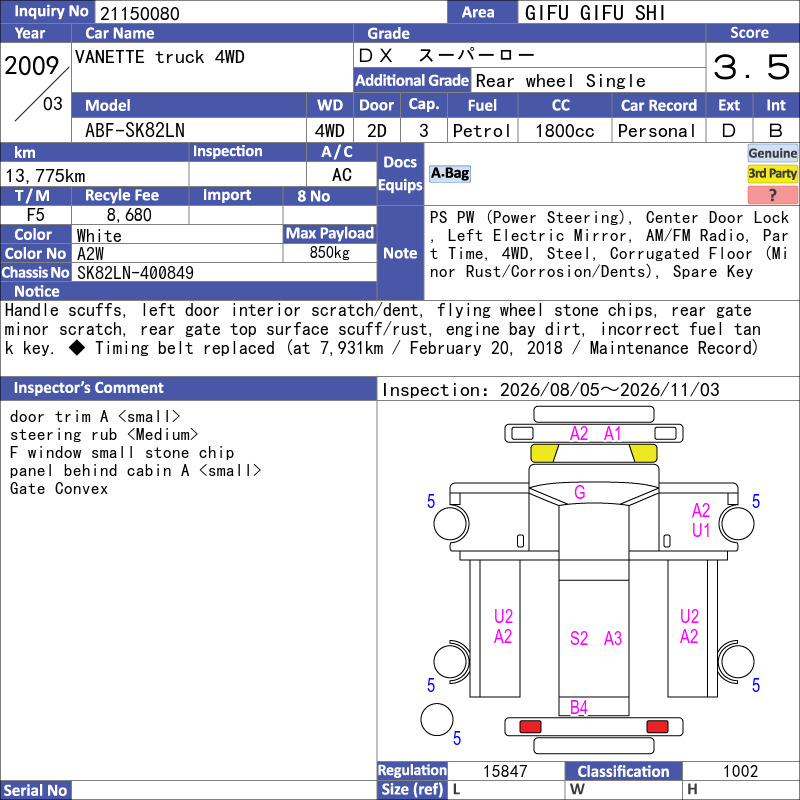Click the black diamond before Timing belt
800x800 pixels.
point(78,348)
